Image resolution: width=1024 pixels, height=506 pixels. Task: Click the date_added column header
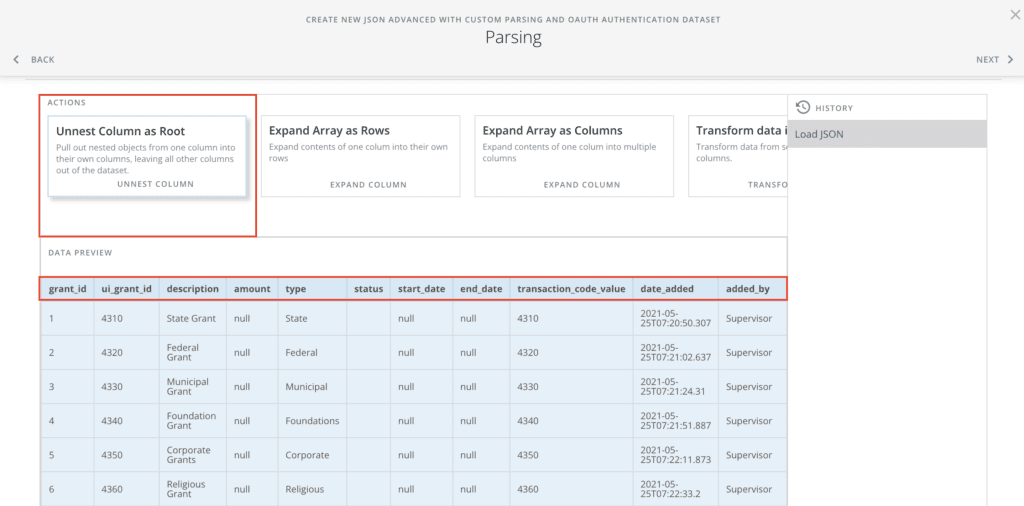tap(675, 289)
